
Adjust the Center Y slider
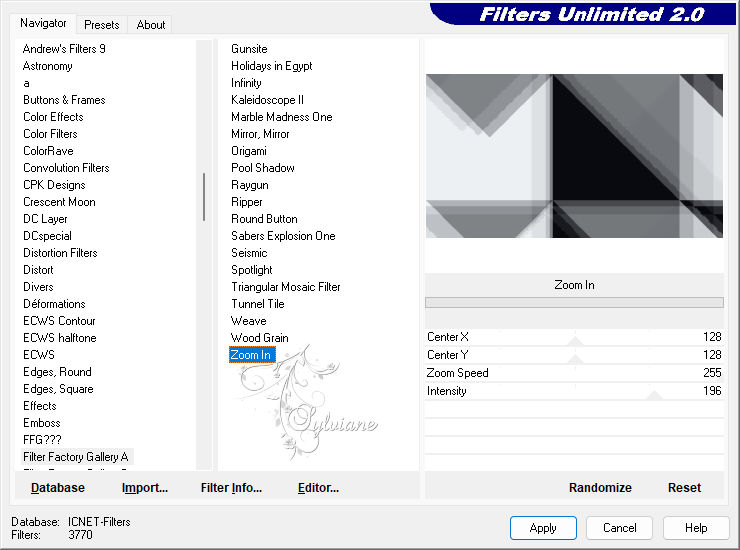[574, 355]
